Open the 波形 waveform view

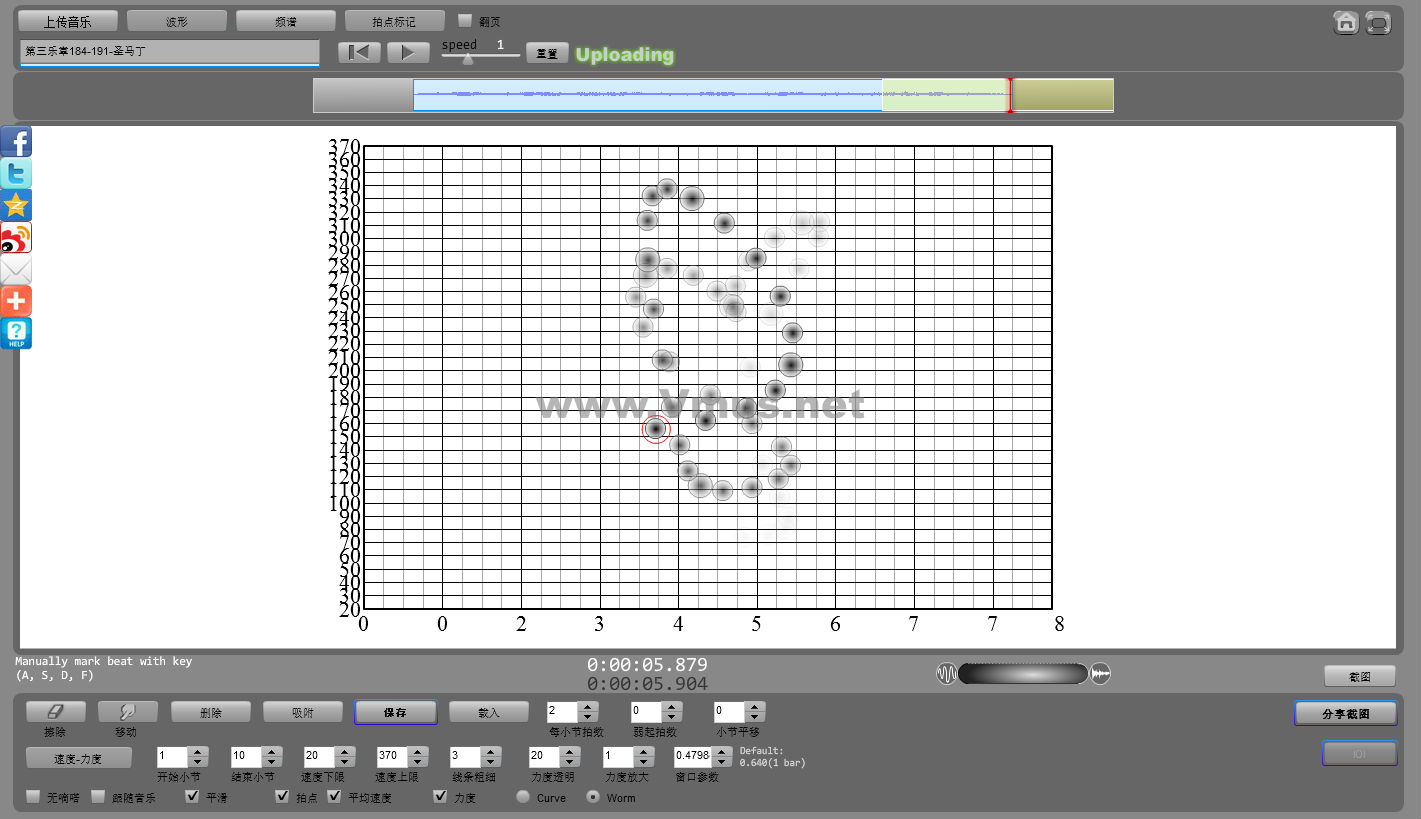point(177,21)
